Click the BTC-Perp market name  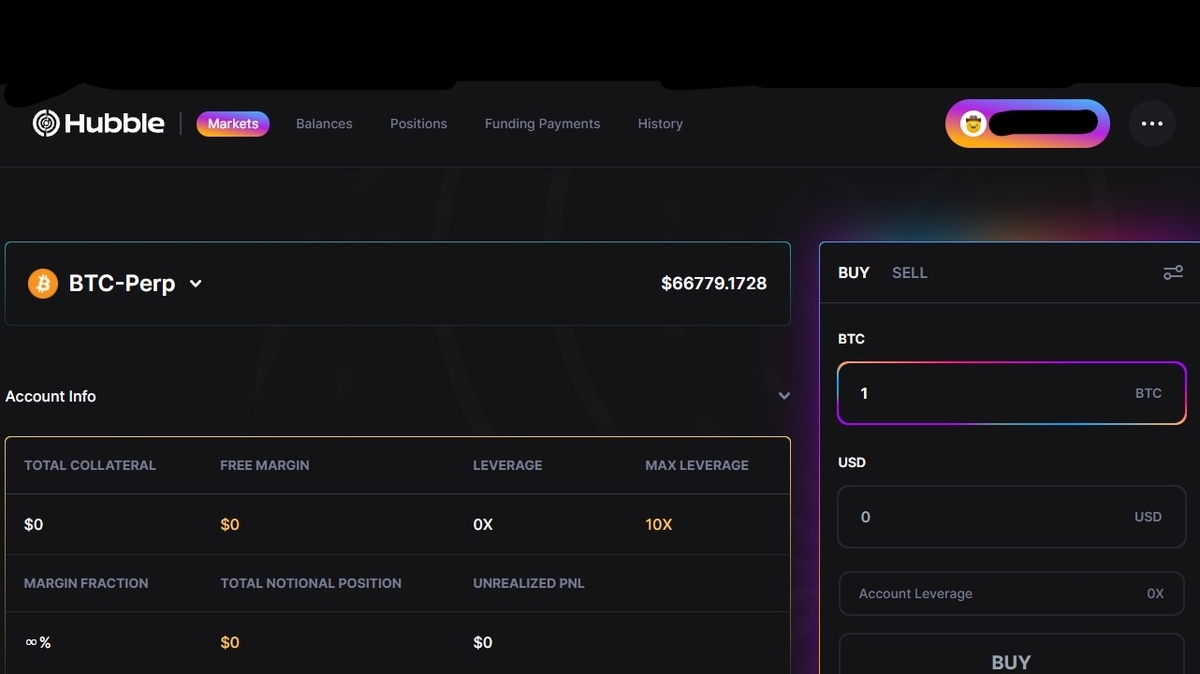click(x=122, y=284)
